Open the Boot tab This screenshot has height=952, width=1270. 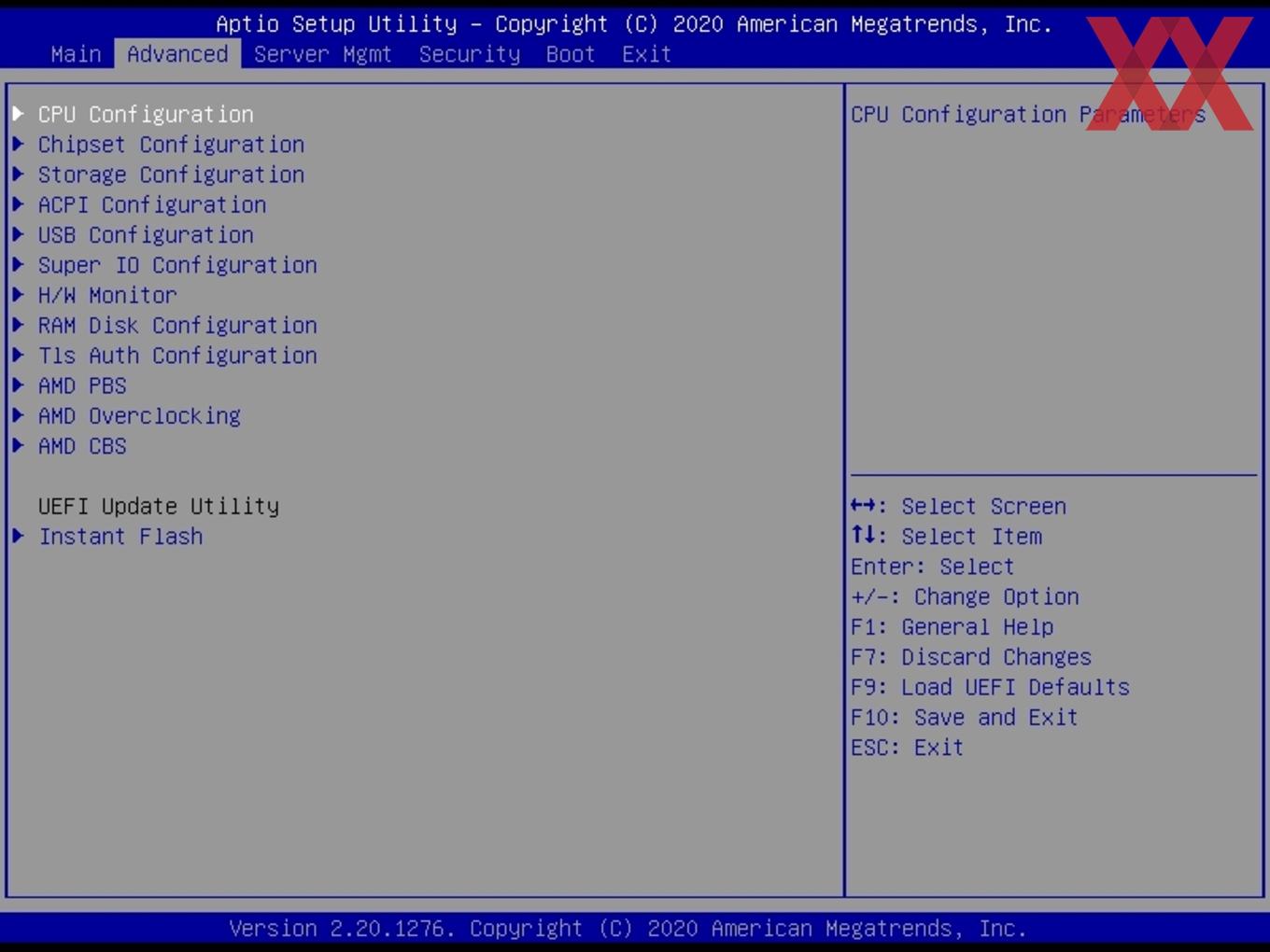571,54
